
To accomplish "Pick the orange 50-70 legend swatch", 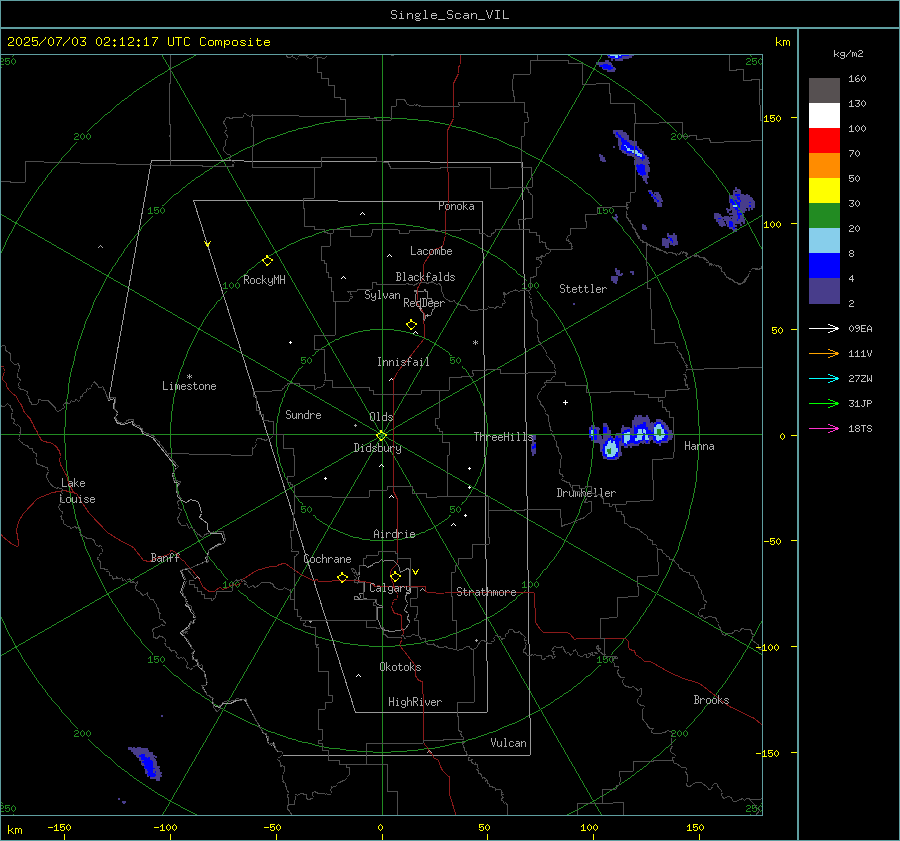I will tap(824, 166).
